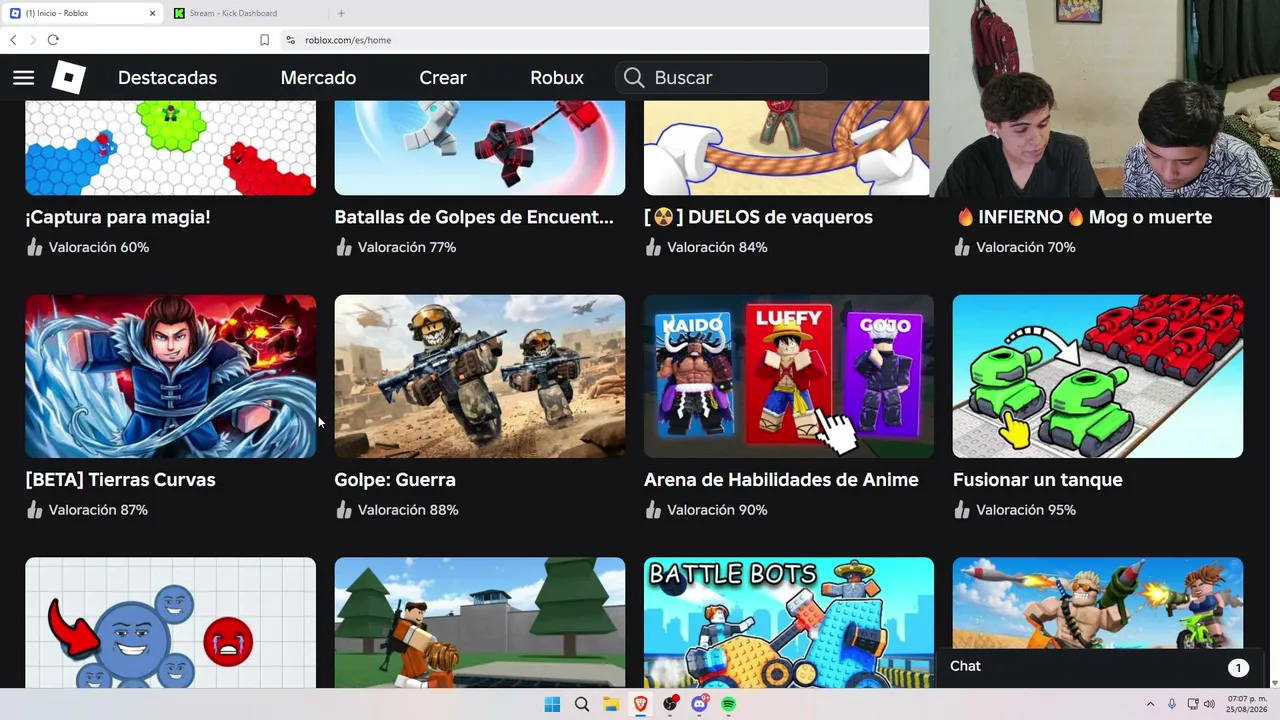Click the blue smiley circles game thumbnail
The image size is (1280, 720).
pyautogui.click(x=171, y=623)
